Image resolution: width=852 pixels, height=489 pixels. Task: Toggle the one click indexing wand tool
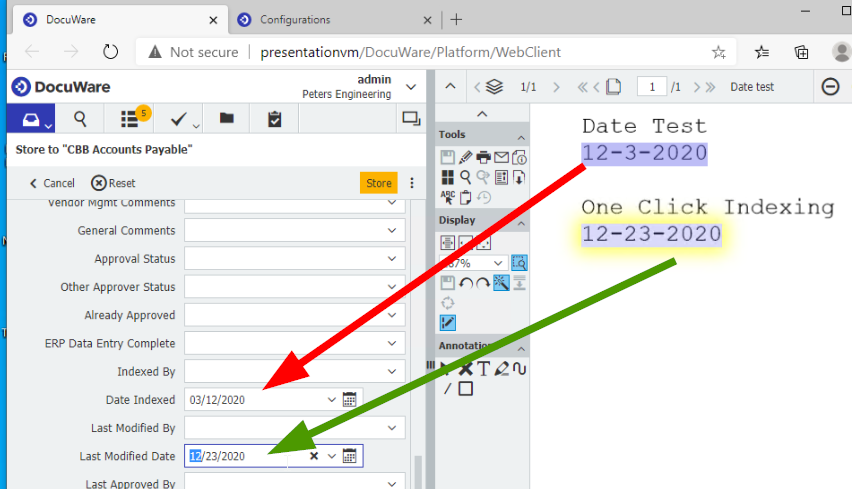(x=501, y=283)
